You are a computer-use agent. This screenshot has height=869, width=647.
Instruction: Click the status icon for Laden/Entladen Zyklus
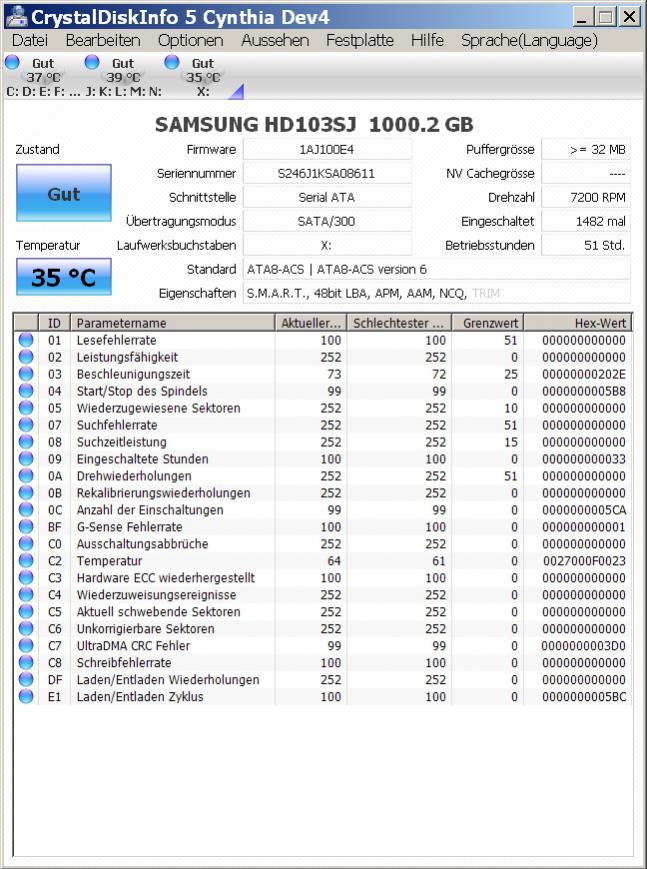coord(26,696)
